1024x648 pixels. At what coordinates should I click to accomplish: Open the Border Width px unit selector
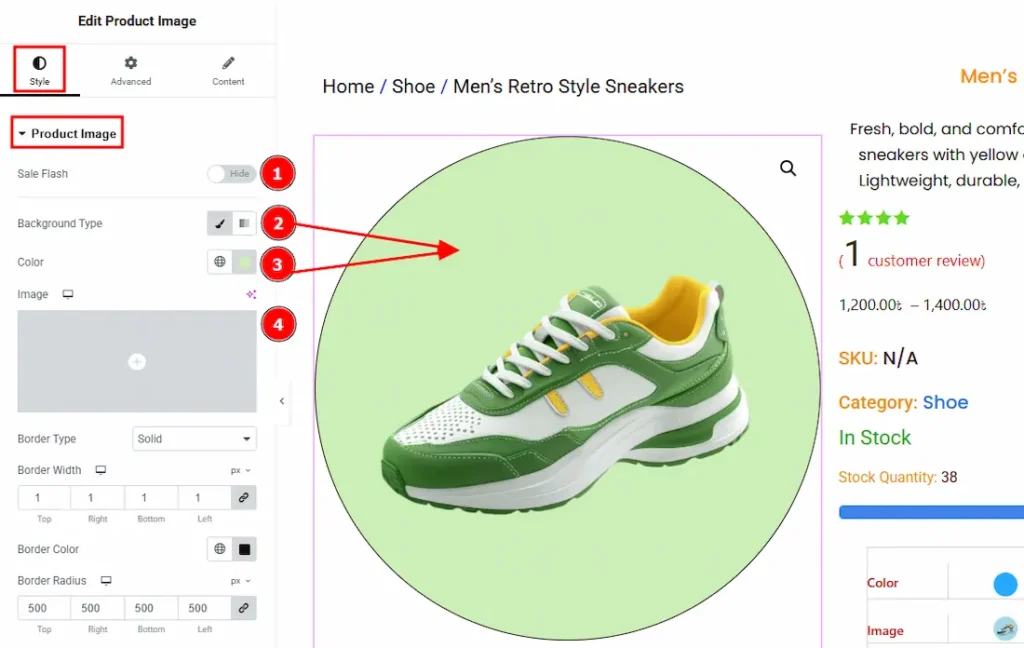(x=240, y=470)
